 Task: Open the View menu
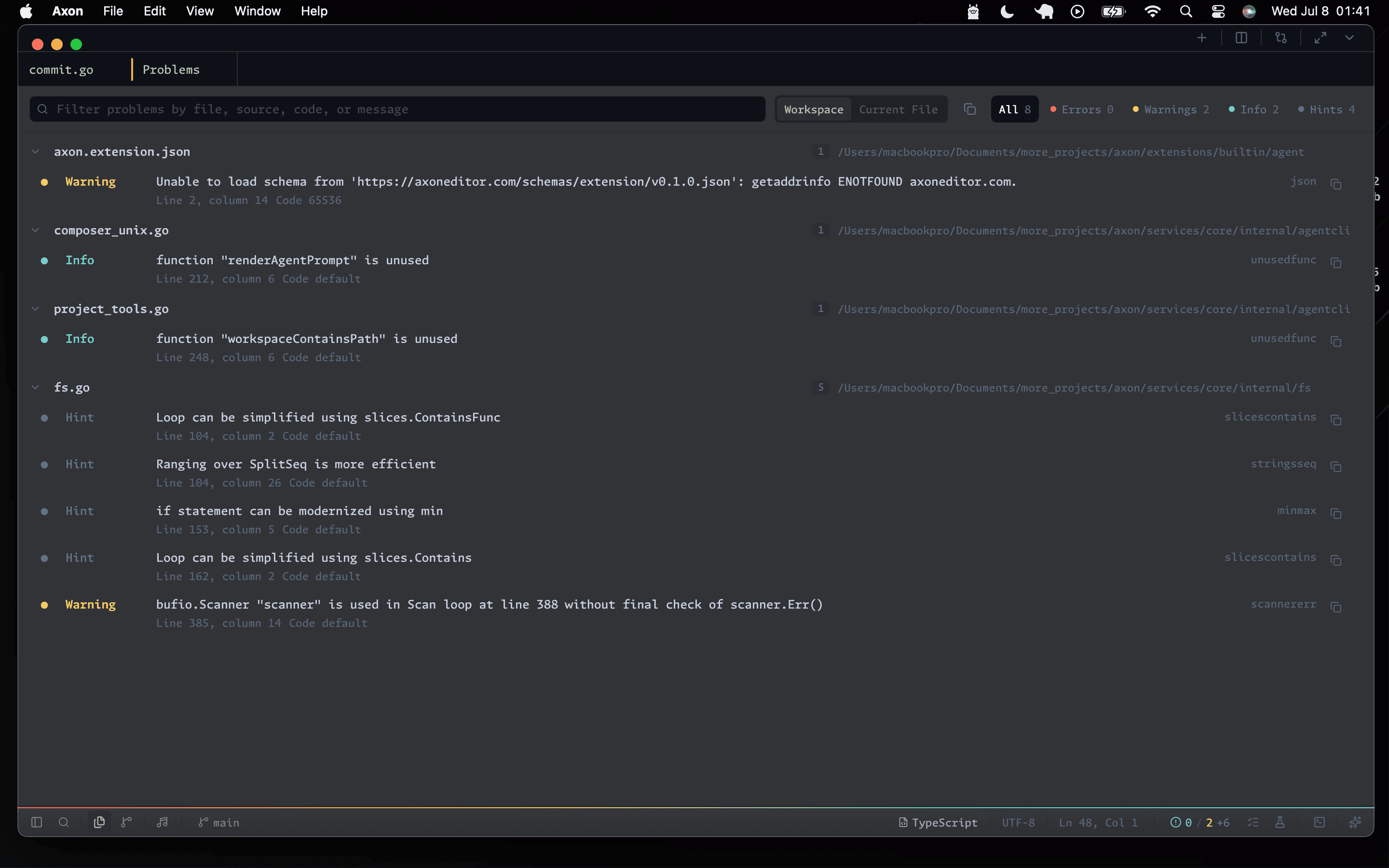pyautogui.click(x=200, y=12)
